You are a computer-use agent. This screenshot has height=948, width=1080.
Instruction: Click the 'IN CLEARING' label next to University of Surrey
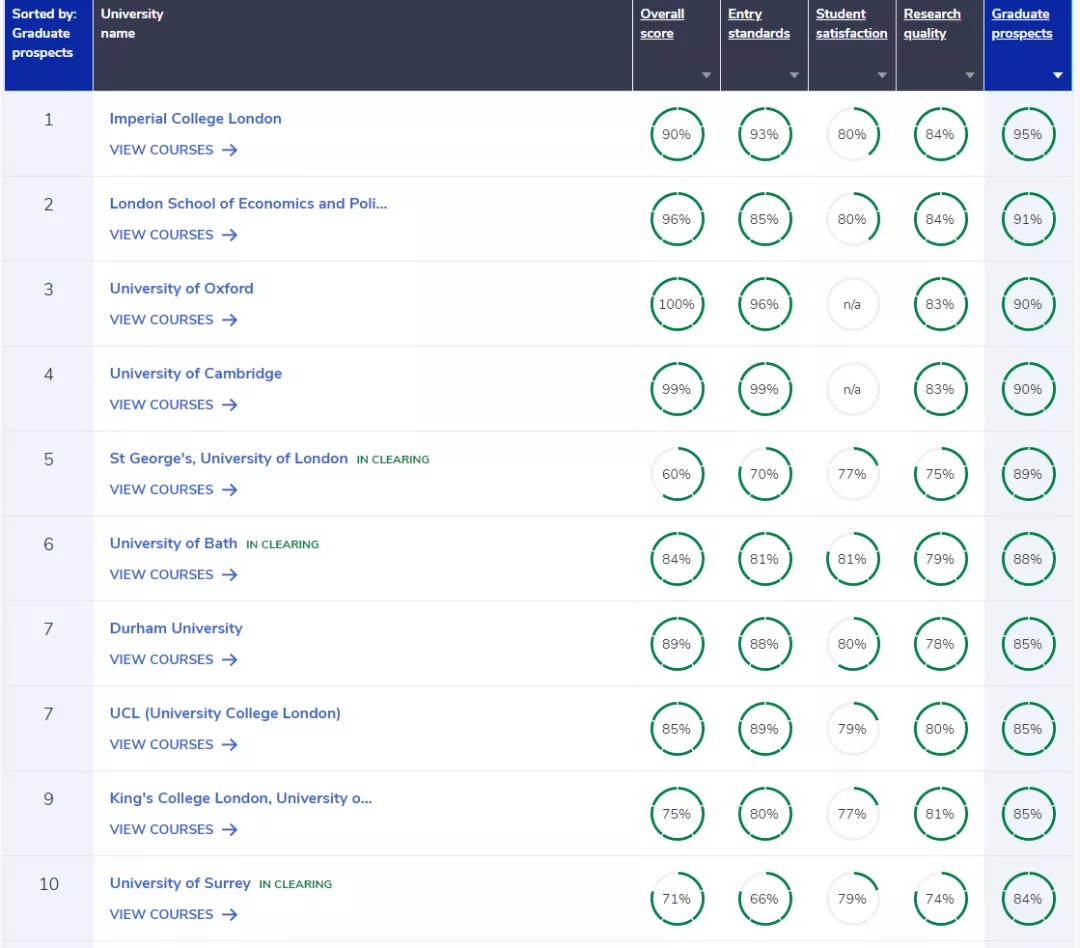coord(295,884)
